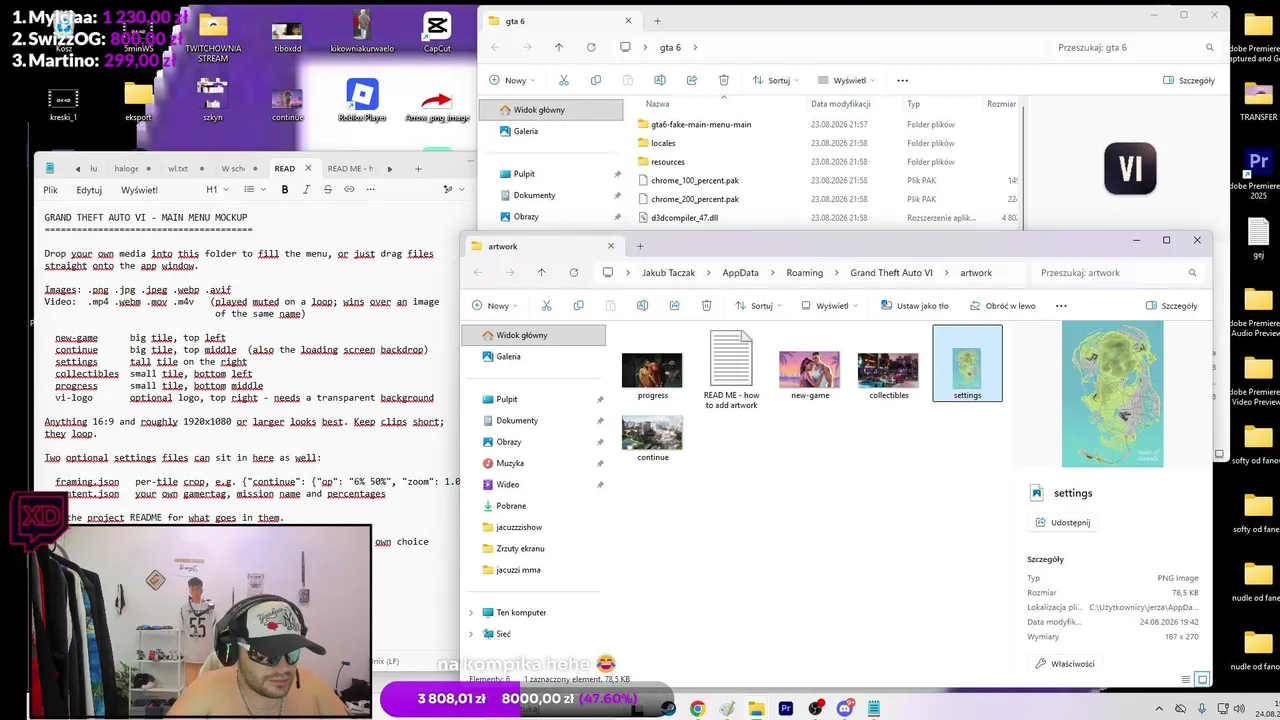This screenshot has width=1280, height=720.
Task: Click the rename icon in gta 6 window
Action: click(659, 80)
